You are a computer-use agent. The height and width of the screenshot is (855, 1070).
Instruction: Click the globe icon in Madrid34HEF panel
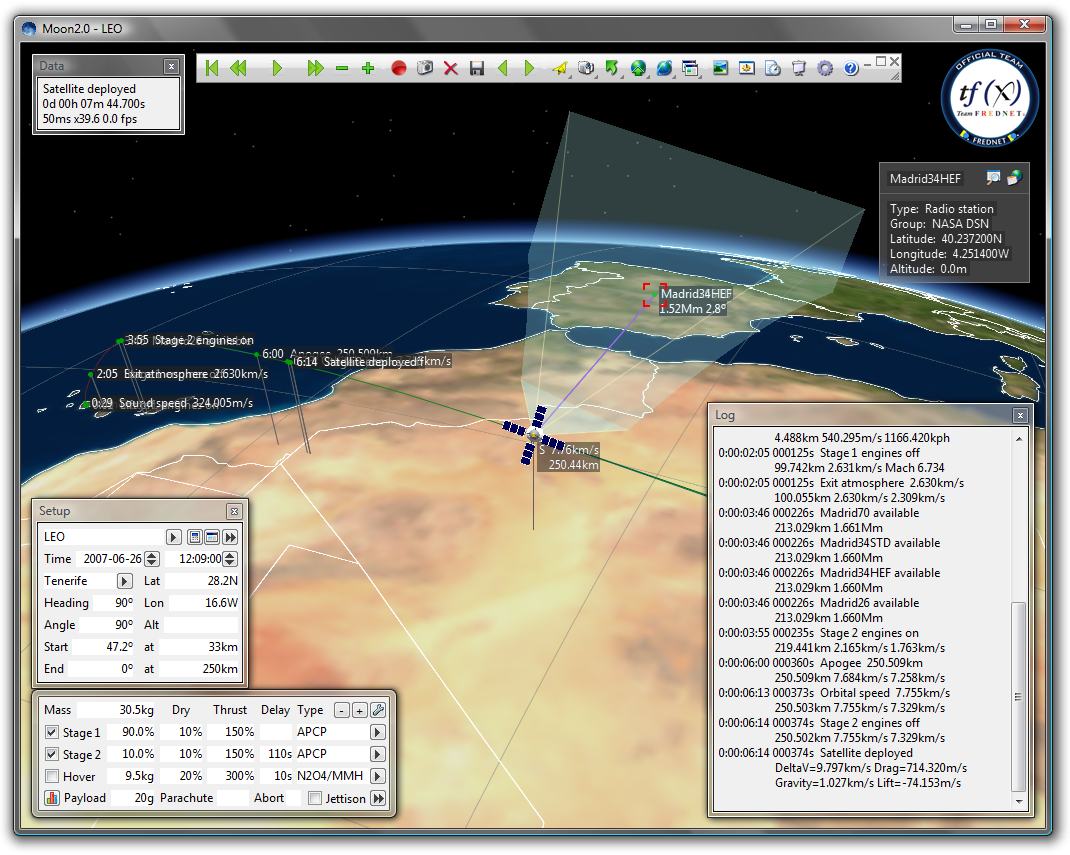(1015, 178)
